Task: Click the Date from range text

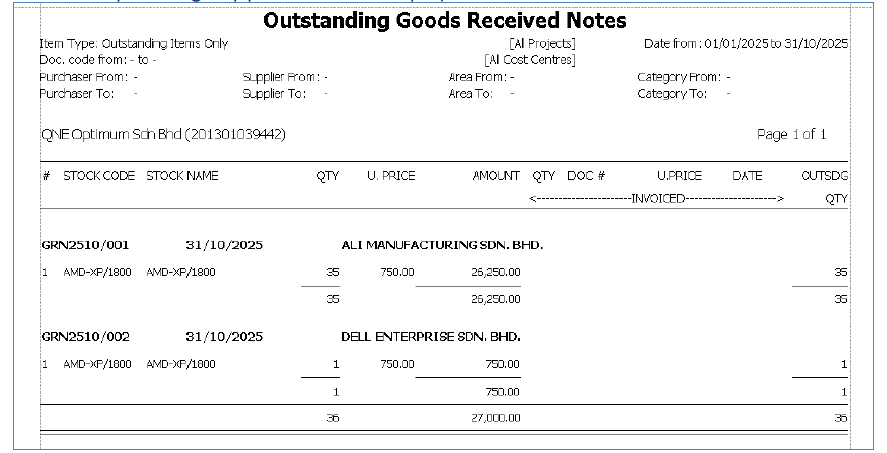Action: tap(746, 44)
